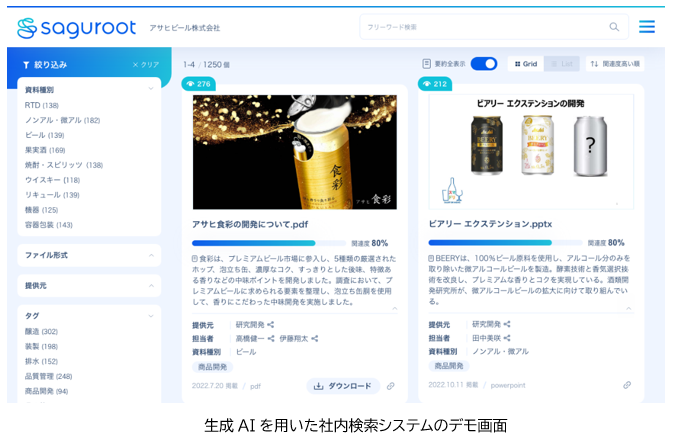Click the 商品開発 tag on pdf card

(213, 367)
